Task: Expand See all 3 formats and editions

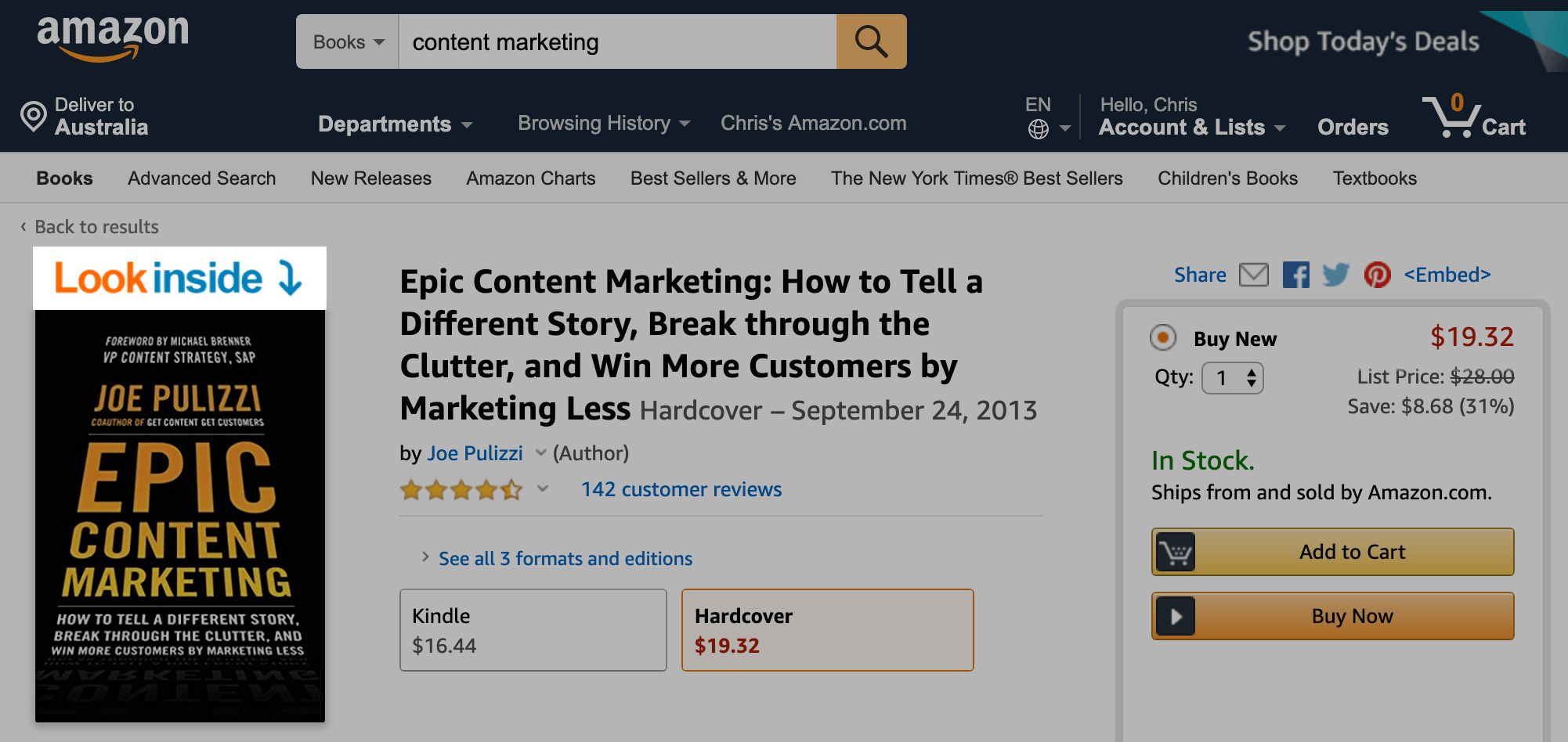Action: (x=564, y=558)
